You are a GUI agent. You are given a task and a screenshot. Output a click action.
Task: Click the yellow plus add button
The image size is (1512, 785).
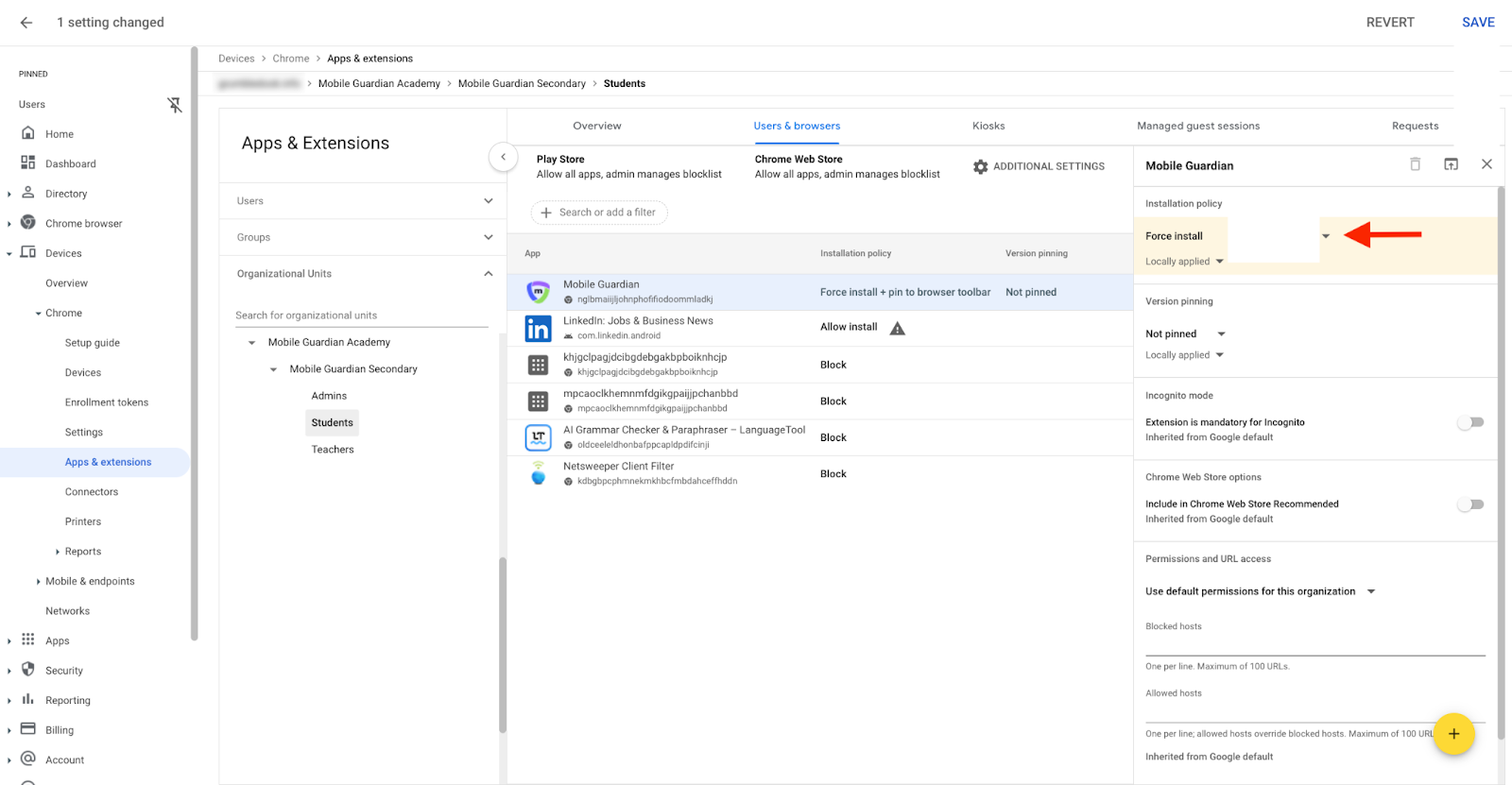coord(1453,734)
